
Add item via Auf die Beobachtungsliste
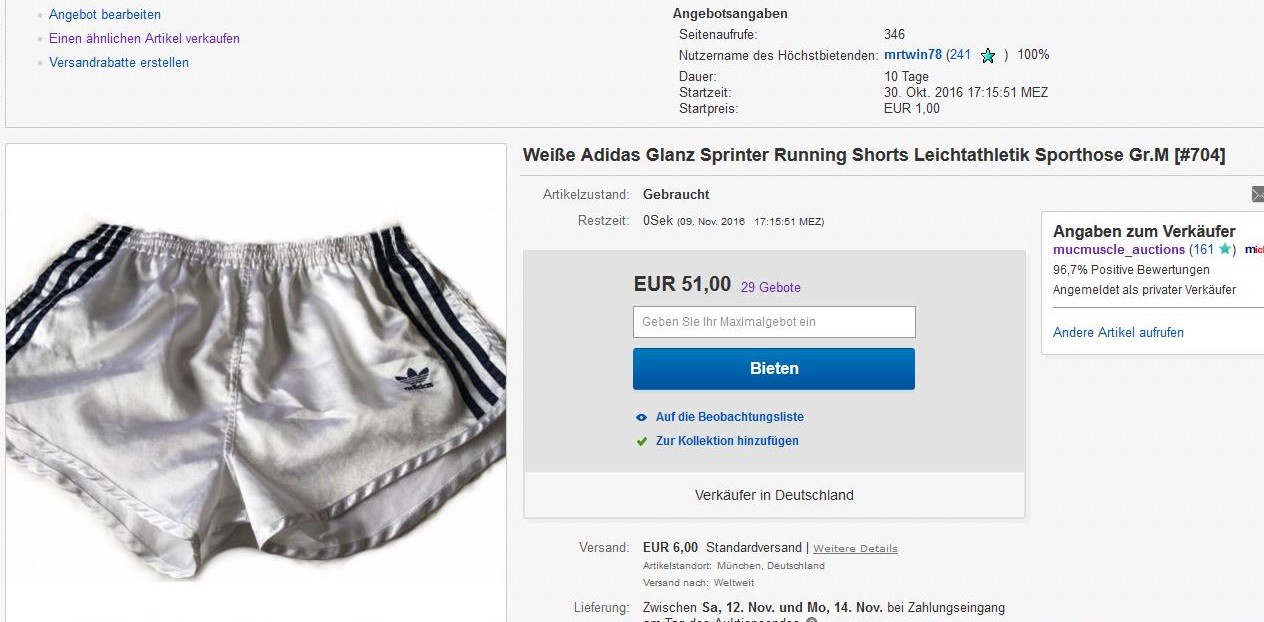729,417
